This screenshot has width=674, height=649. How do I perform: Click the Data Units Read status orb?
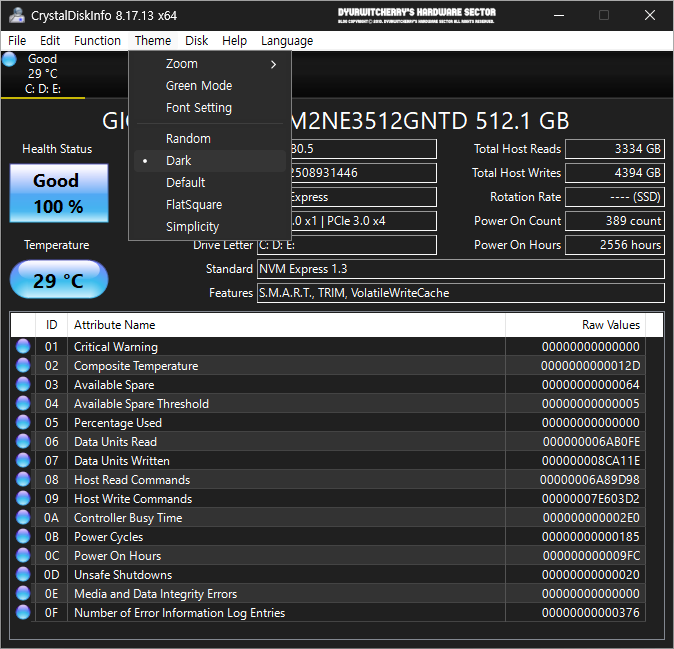coord(23,441)
